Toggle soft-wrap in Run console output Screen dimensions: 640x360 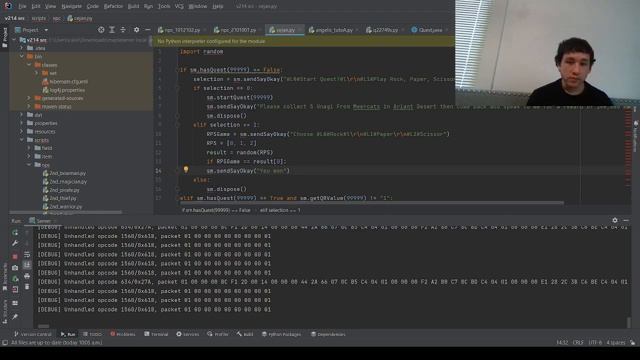(27, 255)
